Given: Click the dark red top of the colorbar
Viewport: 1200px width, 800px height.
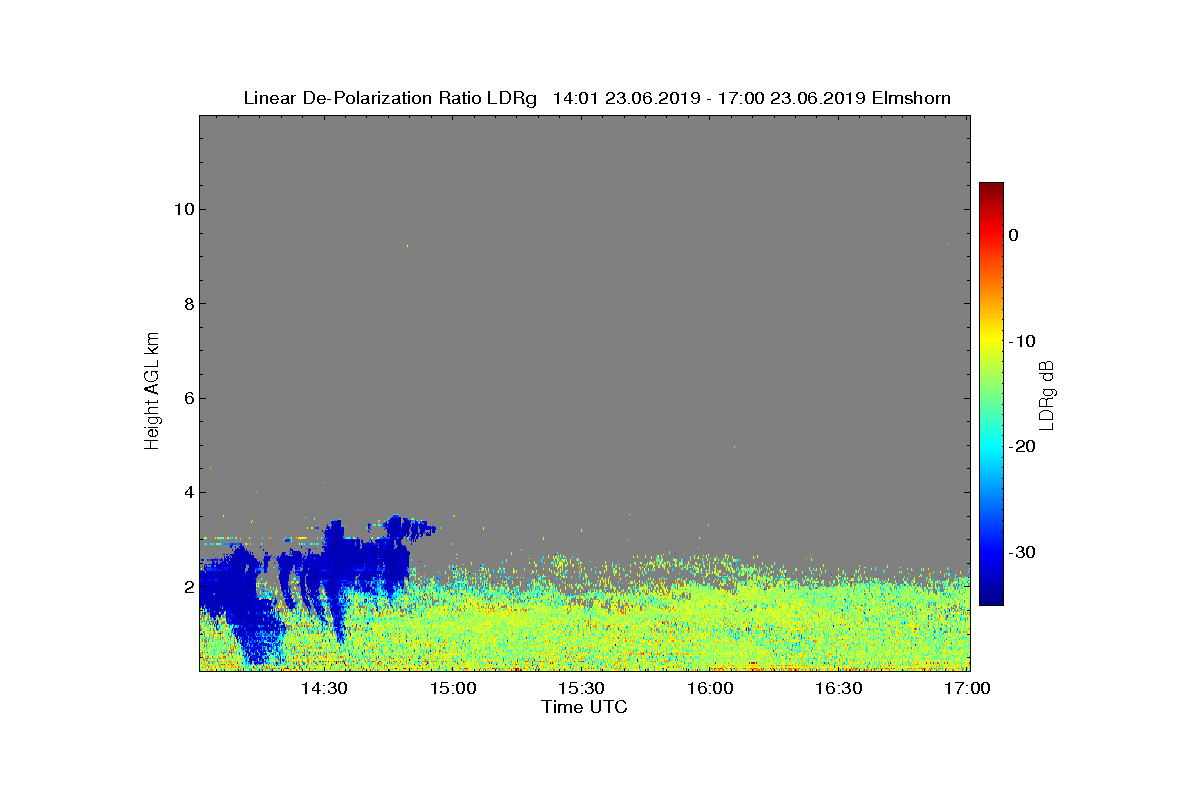Looking at the screenshot, I should click(x=991, y=190).
